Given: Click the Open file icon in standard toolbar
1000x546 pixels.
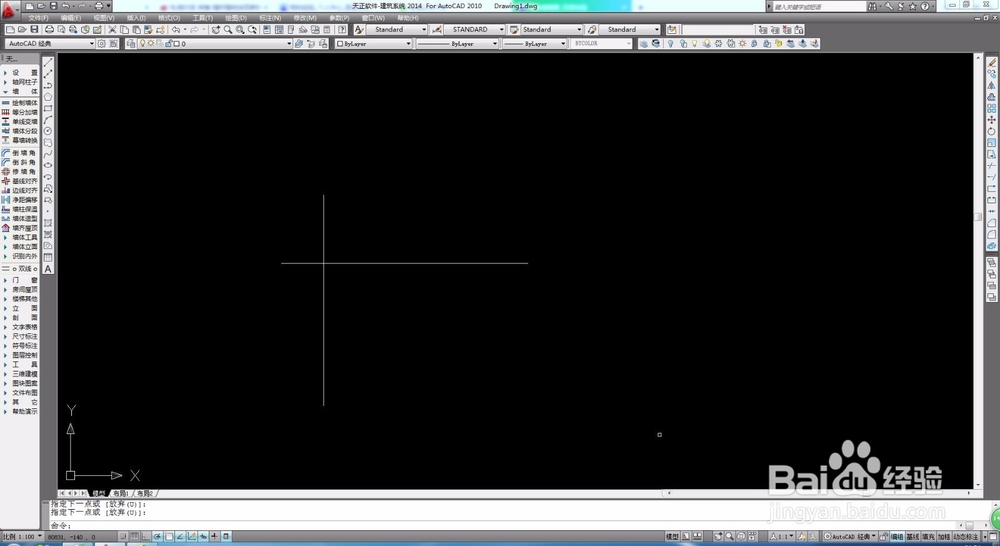Looking at the screenshot, I should point(22,29).
